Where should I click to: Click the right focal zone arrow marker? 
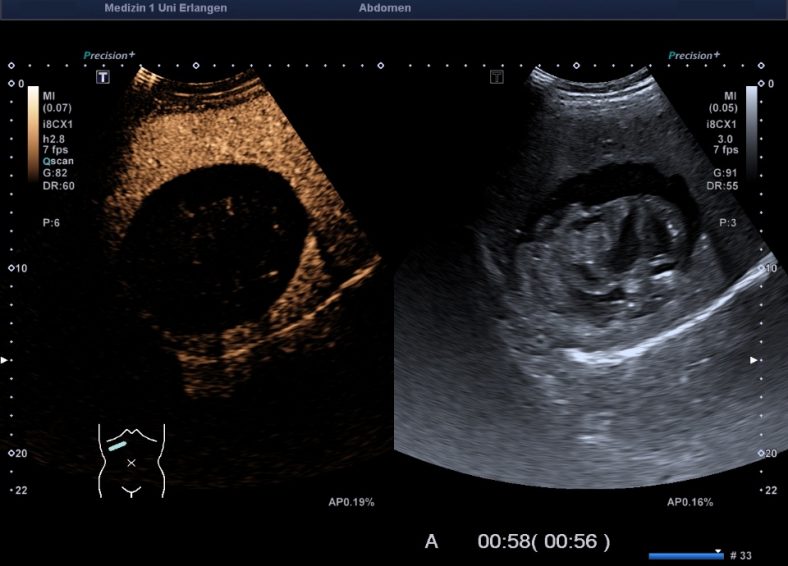tap(755, 359)
